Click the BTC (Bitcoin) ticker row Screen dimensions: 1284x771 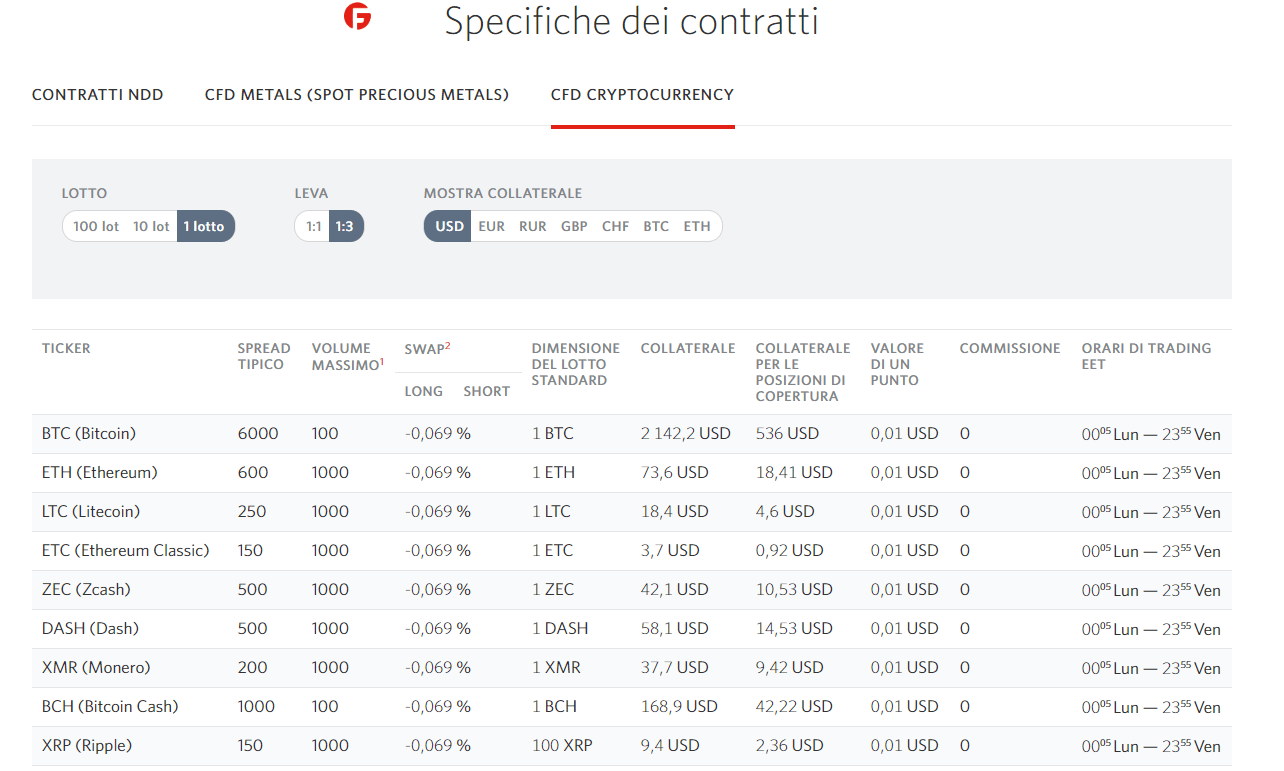tap(631, 434)
